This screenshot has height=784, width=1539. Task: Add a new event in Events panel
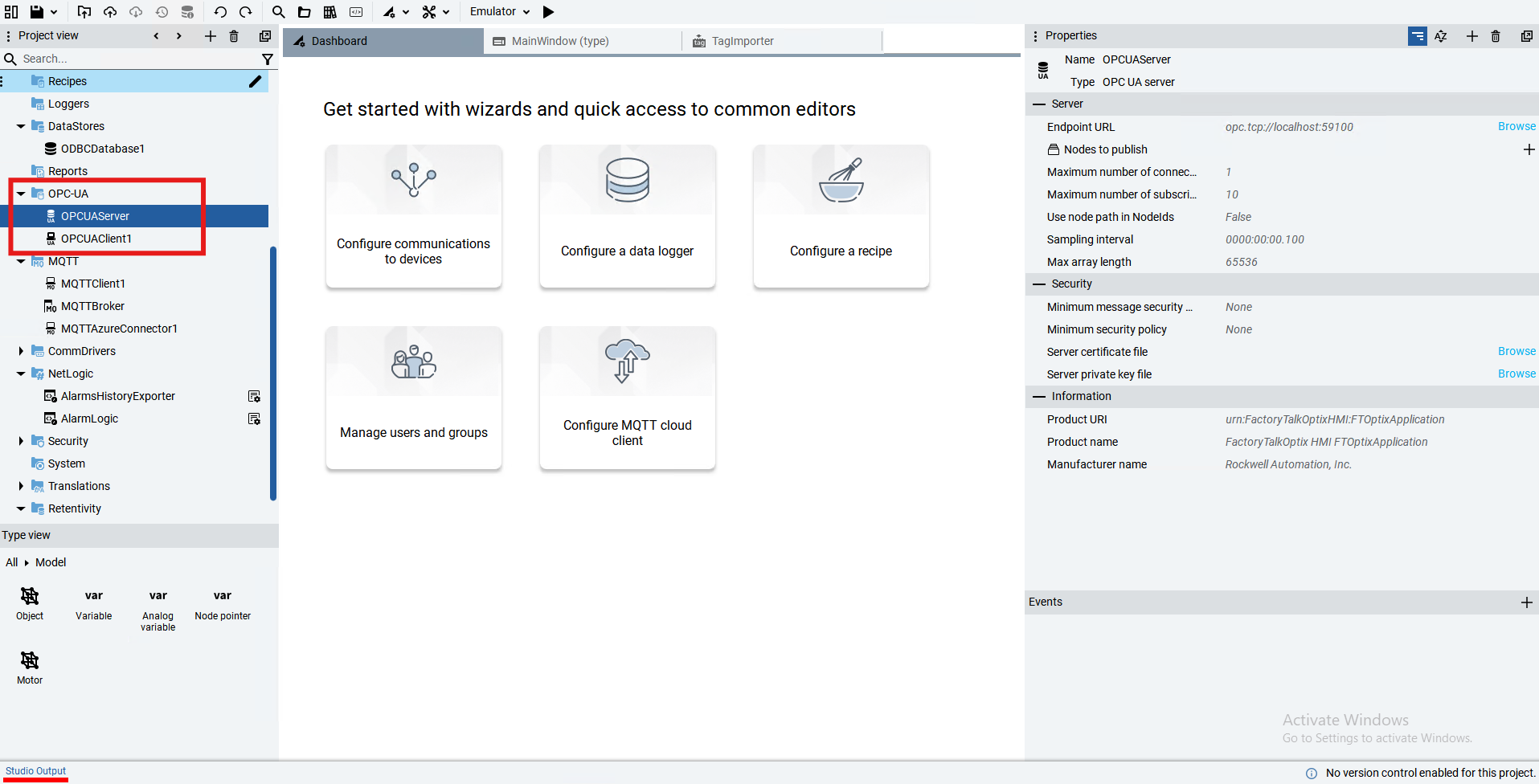(x=1526, y=602)
